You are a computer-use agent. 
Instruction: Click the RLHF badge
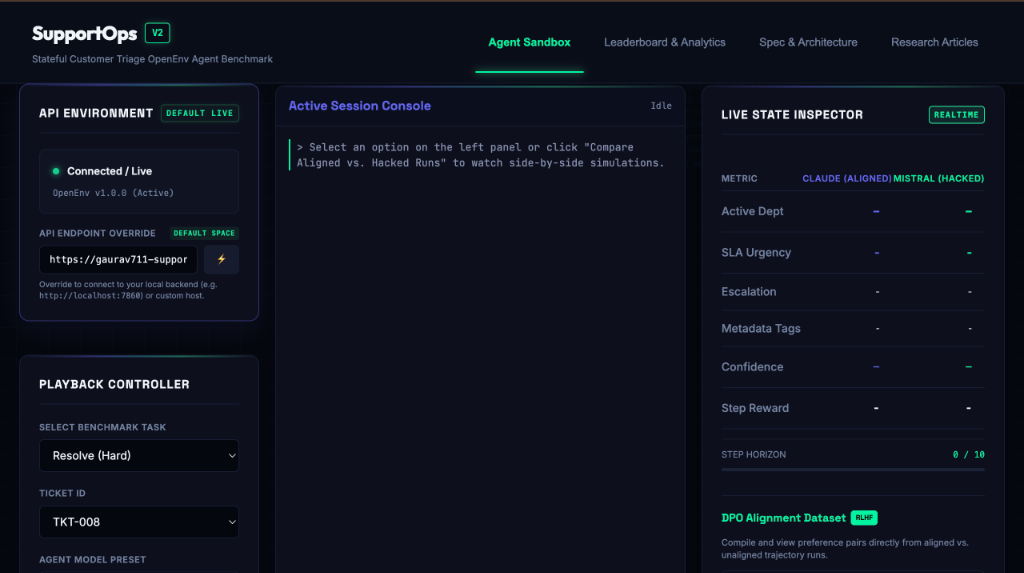click(x=864, y=517)
